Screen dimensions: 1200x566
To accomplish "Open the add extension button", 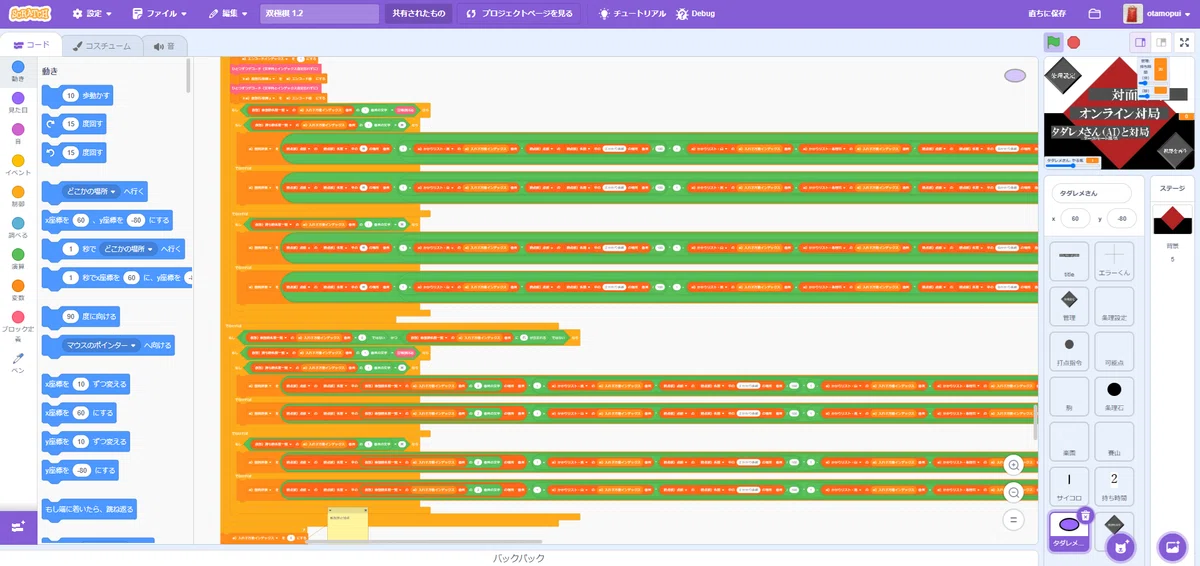I will pos(18,526).
